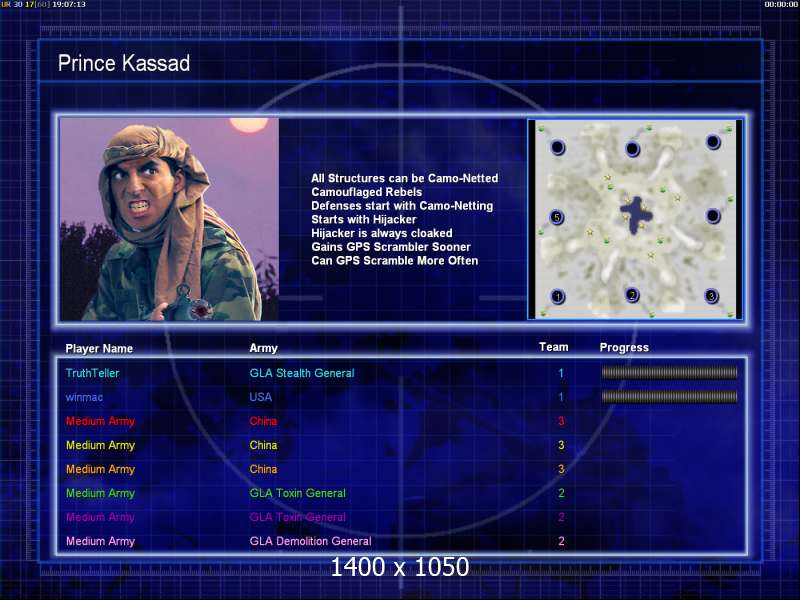
Task: Click the red 'Medium Army' player name
Action: (x=100, y=421)
